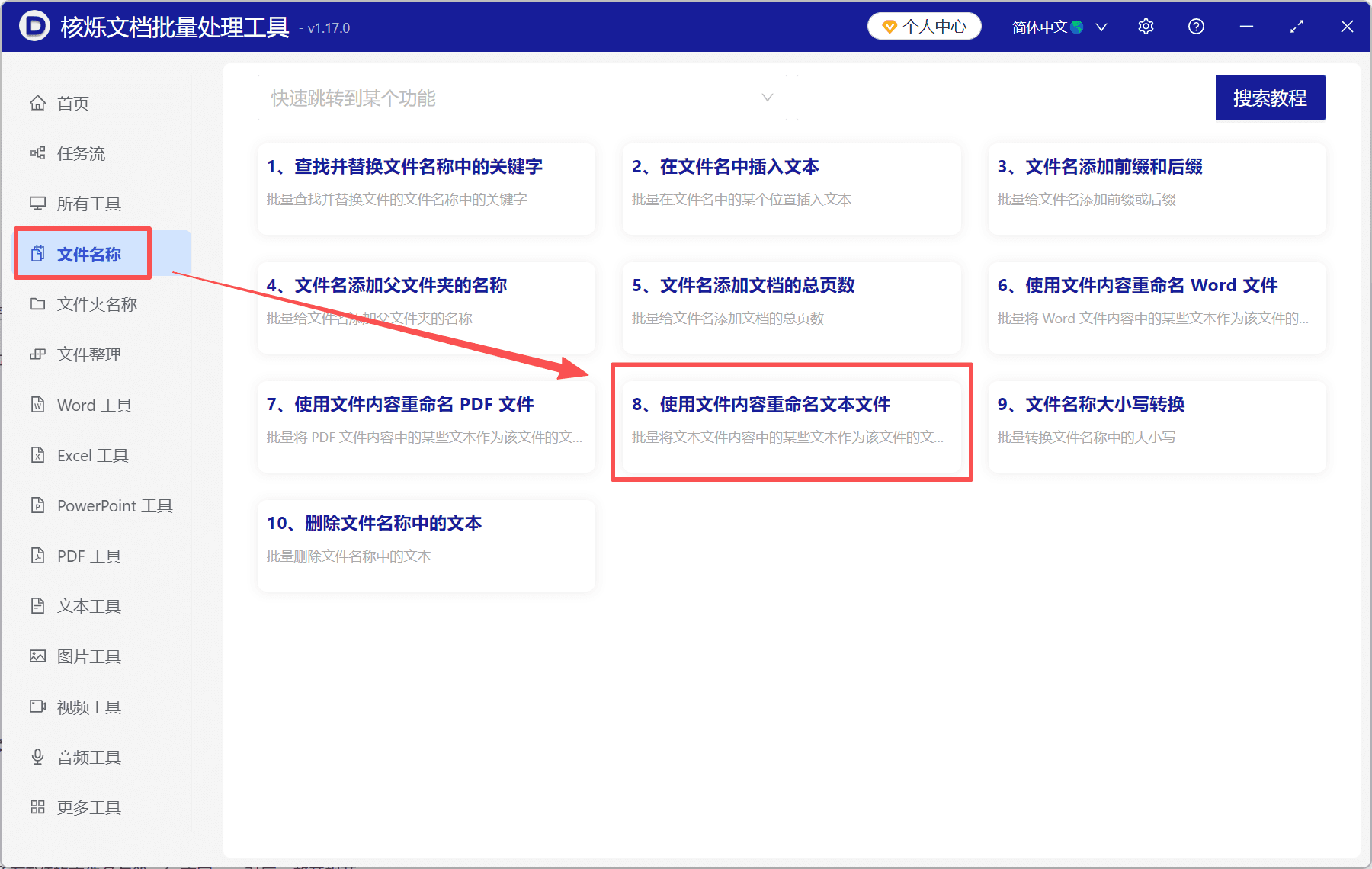Click the 搜索教程 button
The height and width of the screenshot is (869, 1372).
click(x=1270, y=98)
